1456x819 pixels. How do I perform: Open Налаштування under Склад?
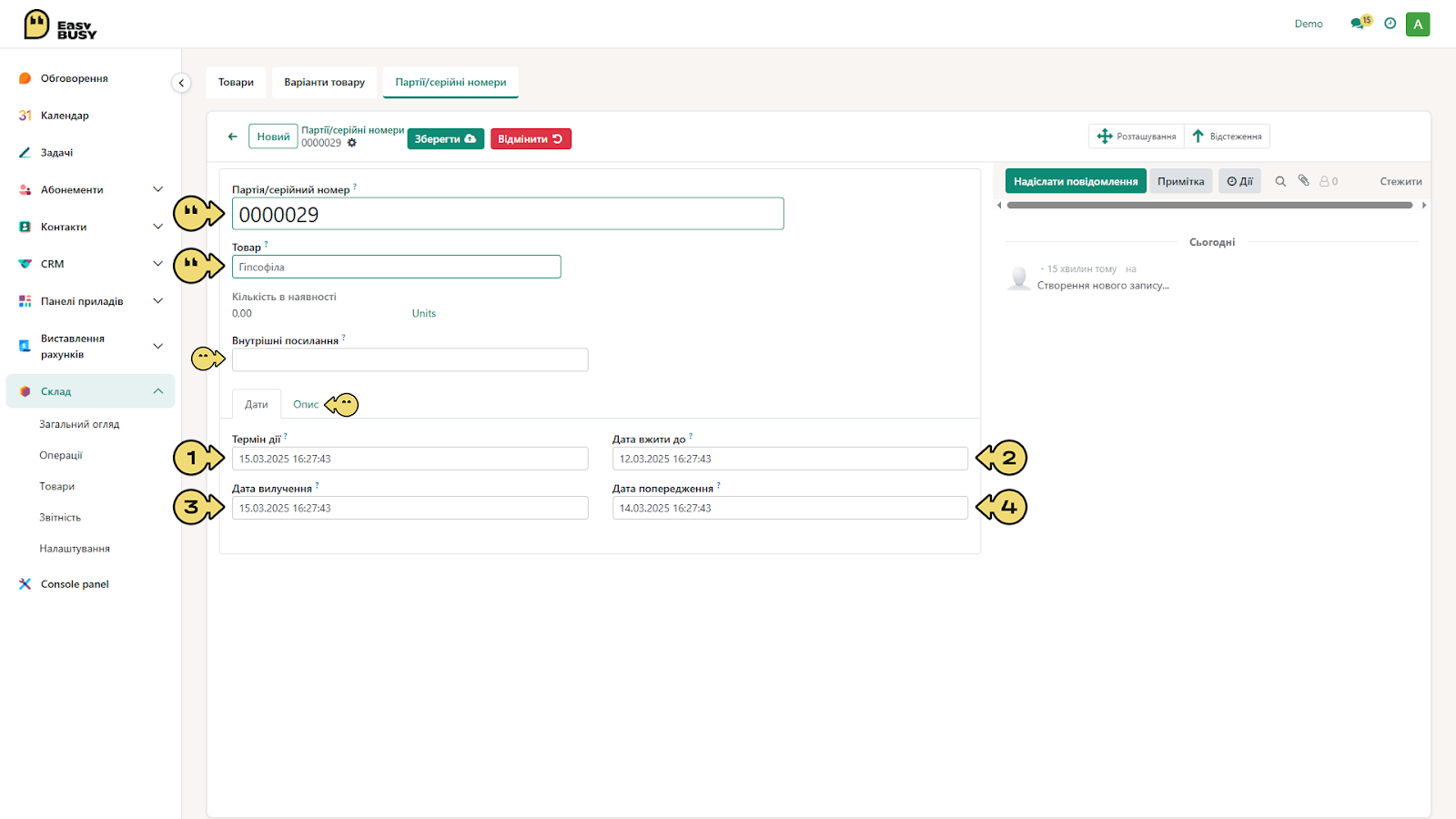coord(75,549)
